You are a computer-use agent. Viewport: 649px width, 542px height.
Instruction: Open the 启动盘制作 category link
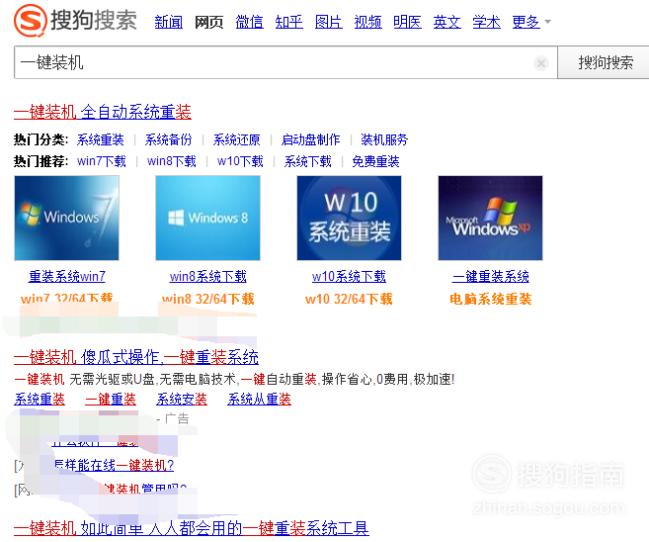pos(310,140)
